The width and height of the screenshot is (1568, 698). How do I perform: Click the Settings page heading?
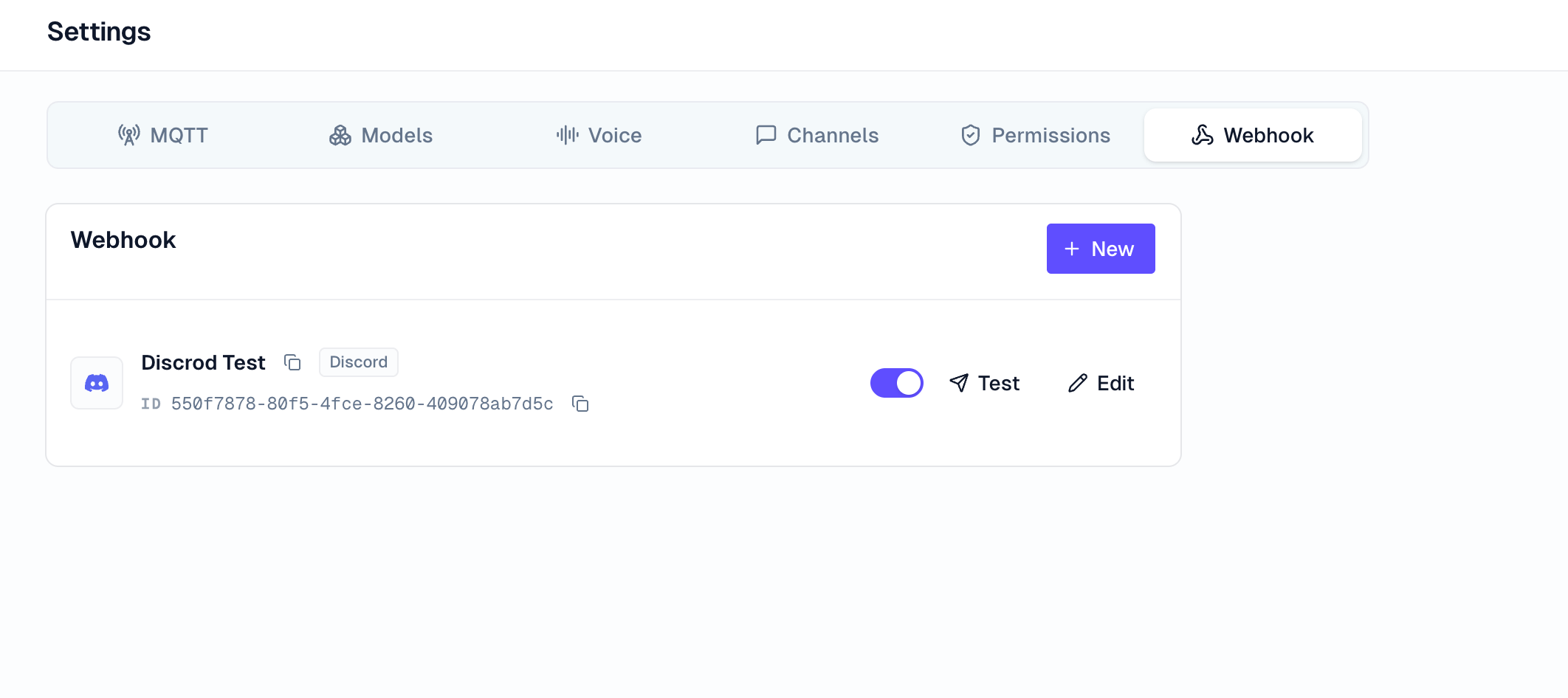click(x=99, y=32)
